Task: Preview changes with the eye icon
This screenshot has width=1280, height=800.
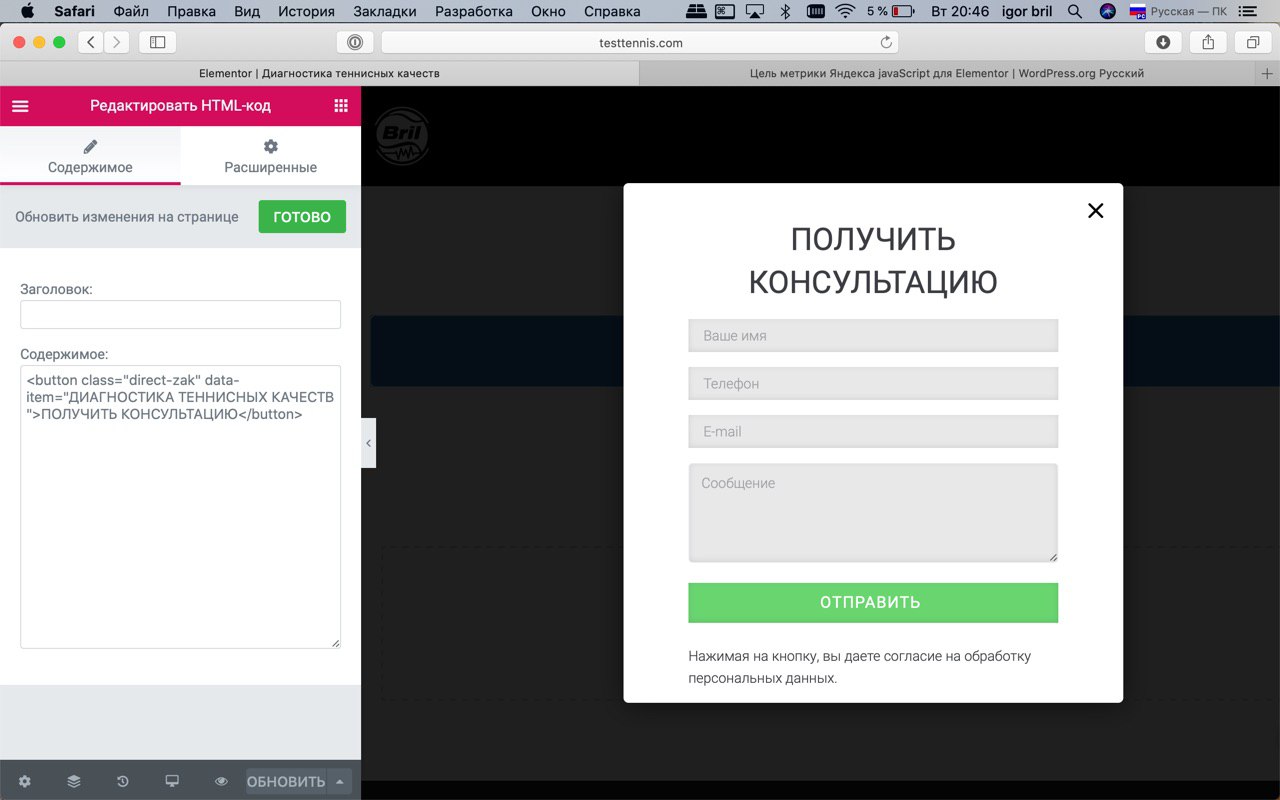Action: [221, 781]
